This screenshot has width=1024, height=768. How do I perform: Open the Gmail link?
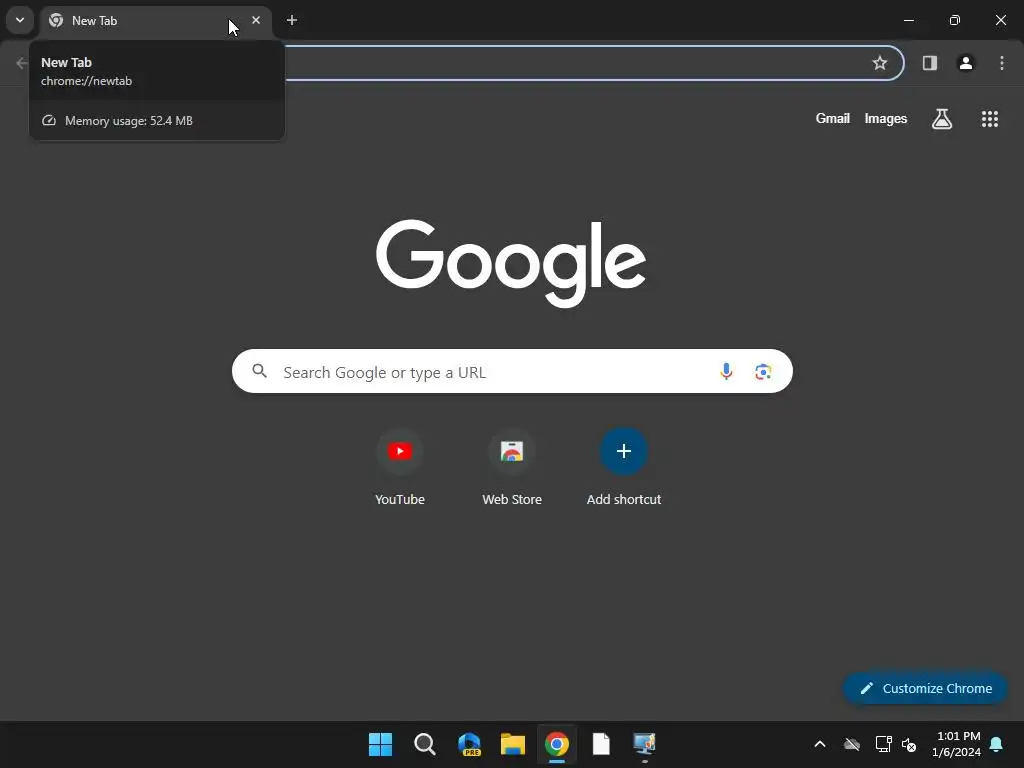pos(833,118)
